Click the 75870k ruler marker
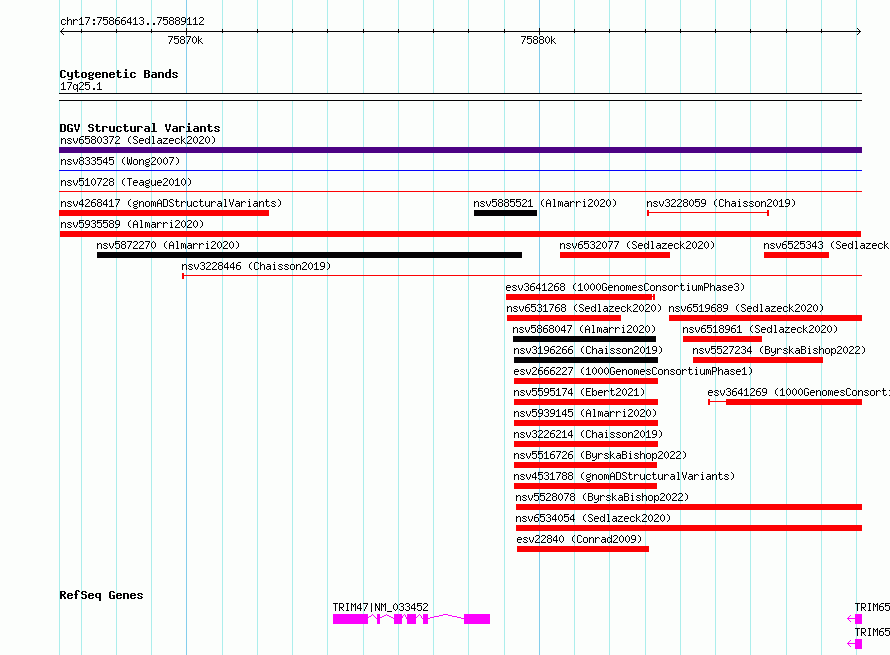Screen dimensions: 890x655 [x=185, y=40]
